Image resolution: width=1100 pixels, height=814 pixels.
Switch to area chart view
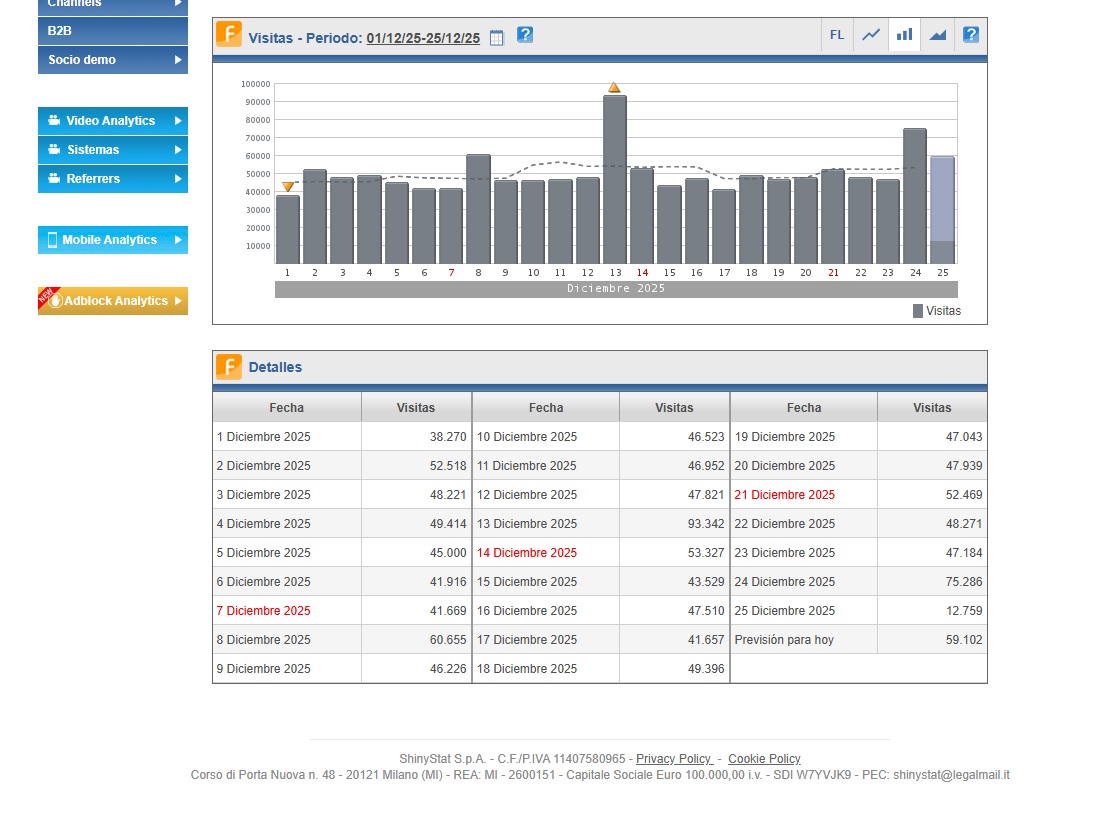click(937, 35)
